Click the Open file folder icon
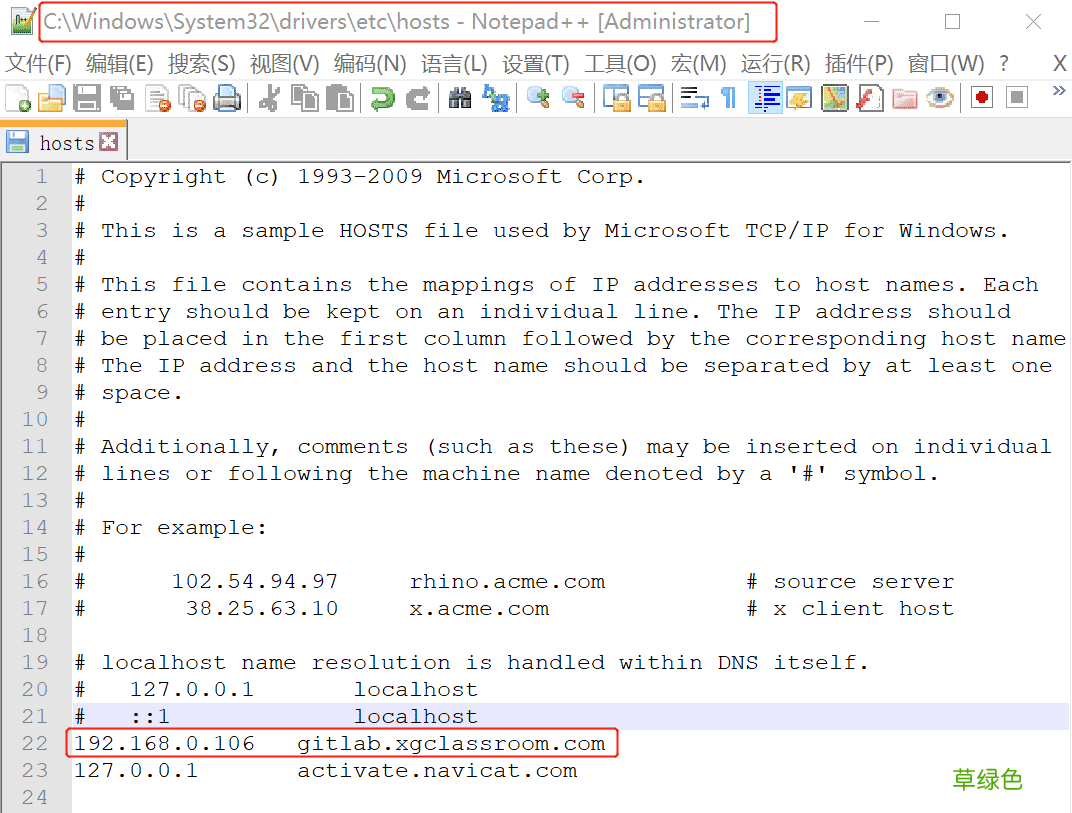 [x=52, y=98]
